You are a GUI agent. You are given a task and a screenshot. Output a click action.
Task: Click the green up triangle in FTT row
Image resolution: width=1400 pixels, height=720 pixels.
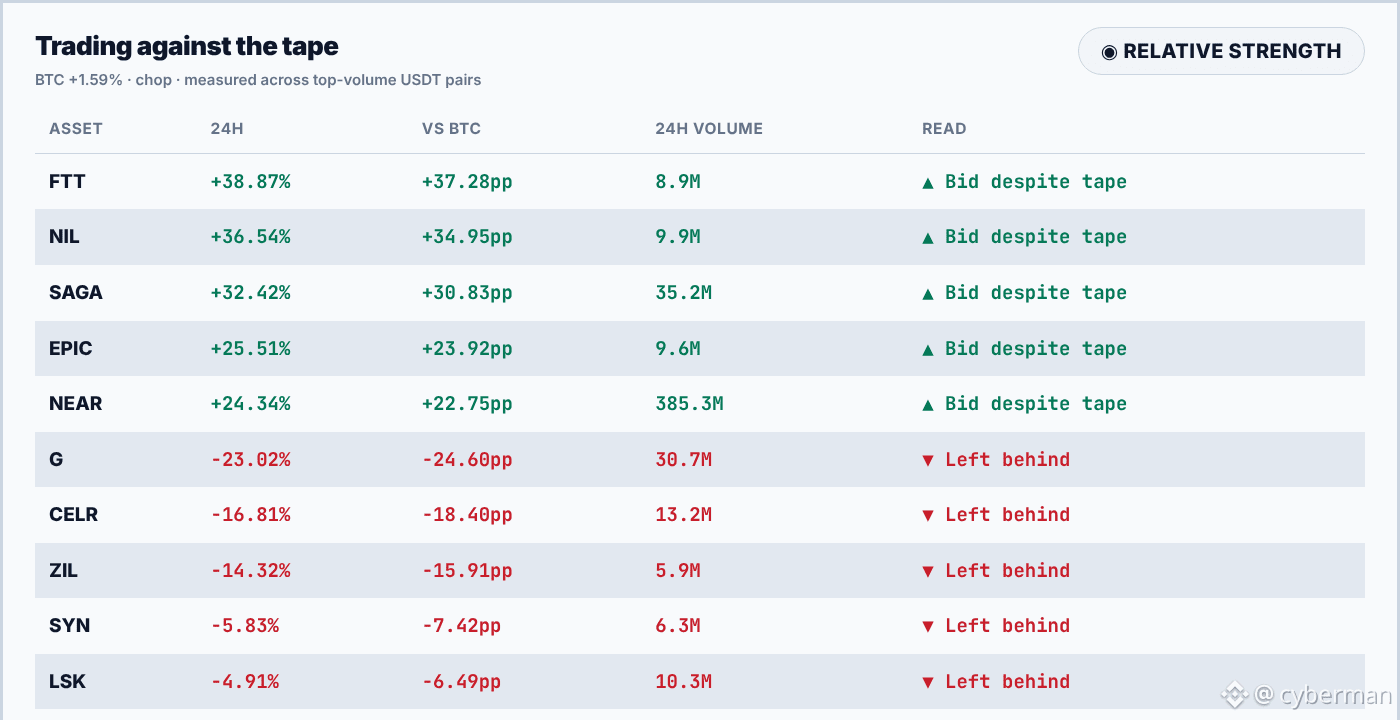coord(928,182)
